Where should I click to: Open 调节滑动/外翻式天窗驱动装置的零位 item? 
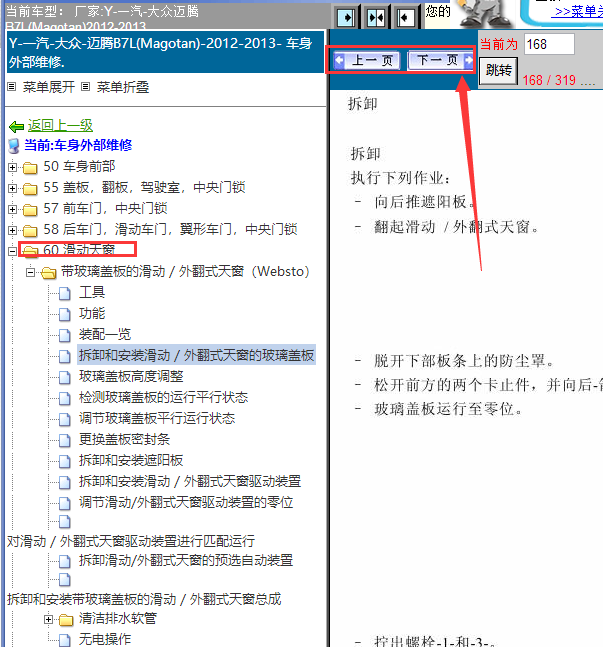coord(186,503)
